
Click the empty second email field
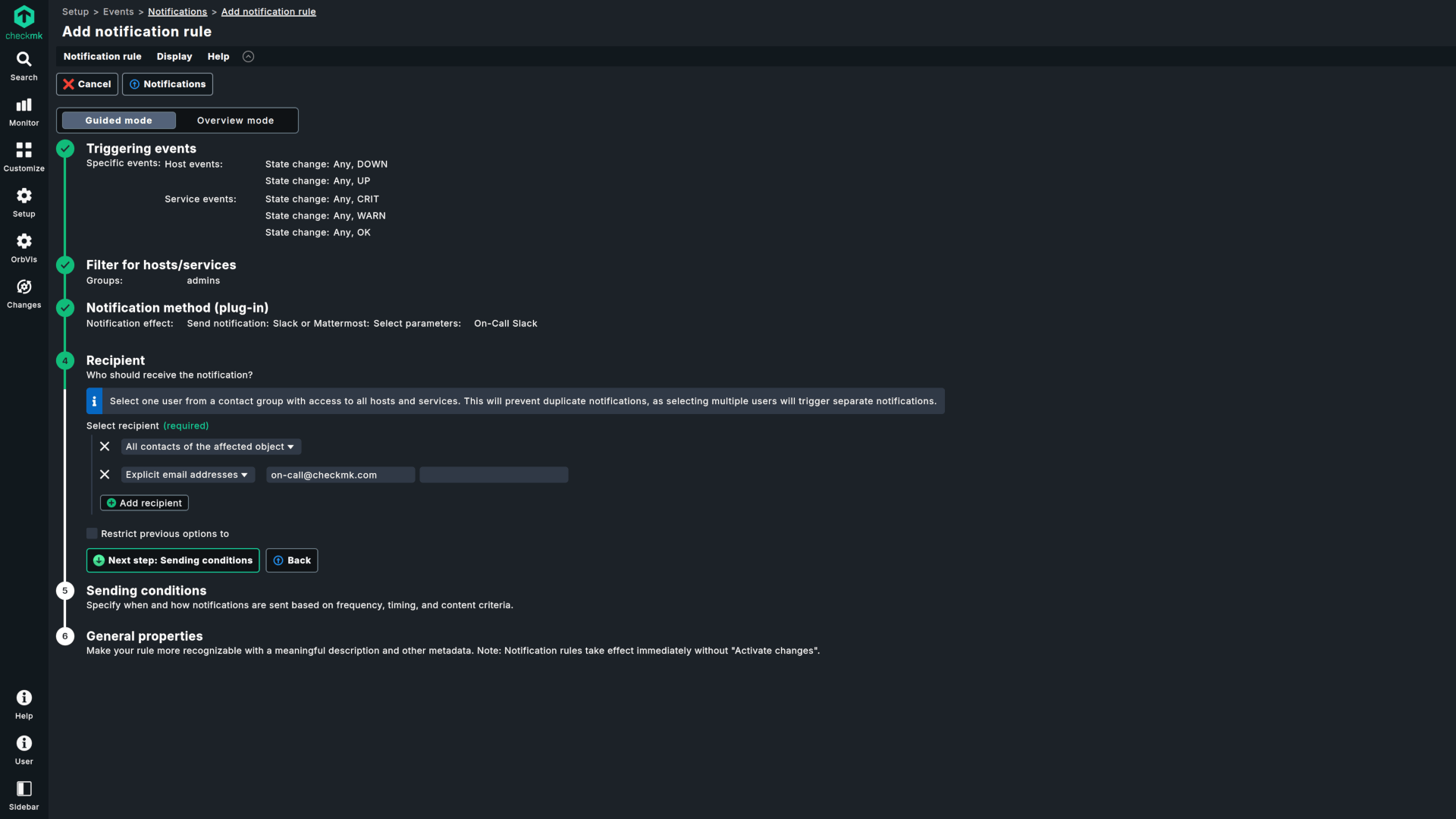click(x=494, y=475)
